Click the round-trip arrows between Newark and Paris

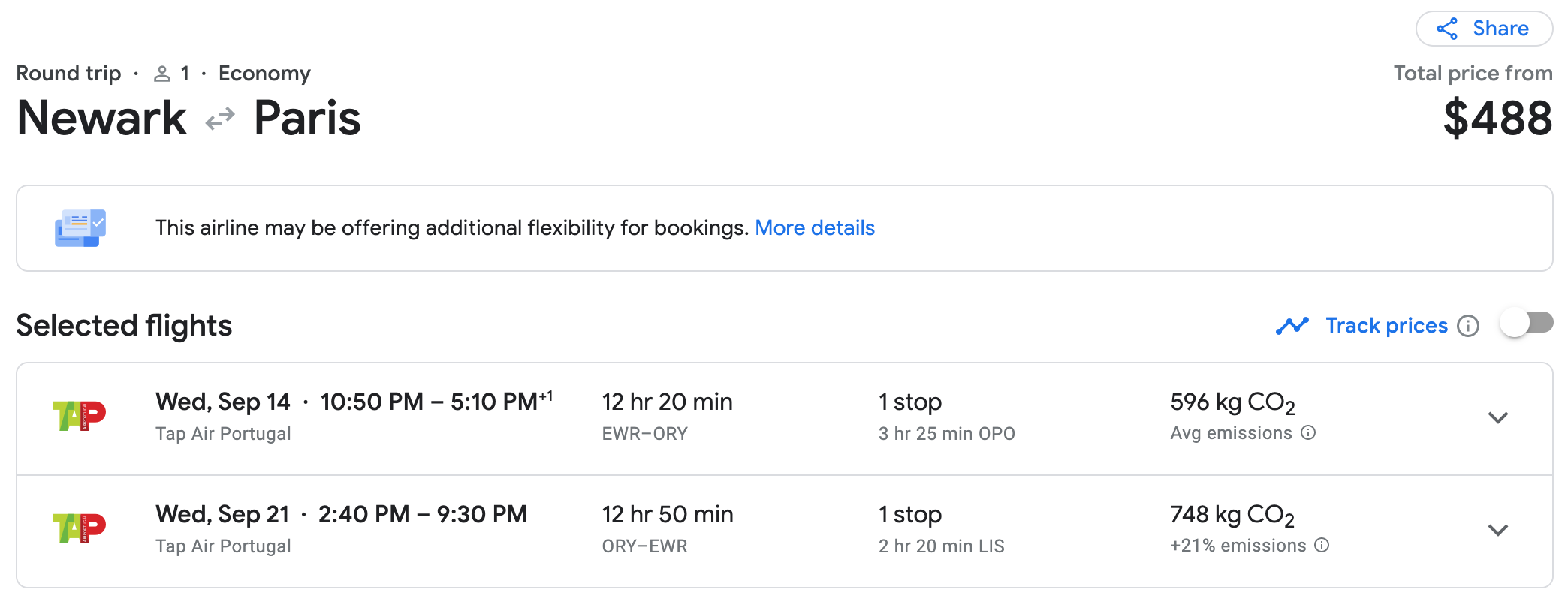pyautogui.click(x=220, y=119)
